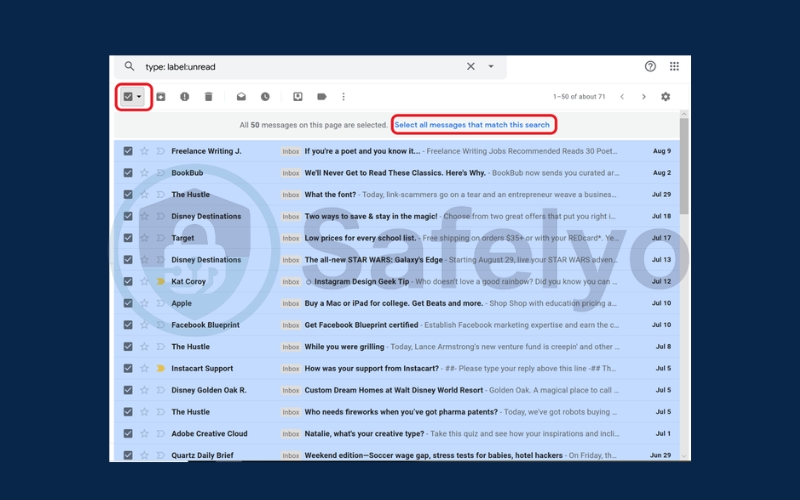Open search options dropdown arrow
The image size is (800, 500).
(491, 66)
